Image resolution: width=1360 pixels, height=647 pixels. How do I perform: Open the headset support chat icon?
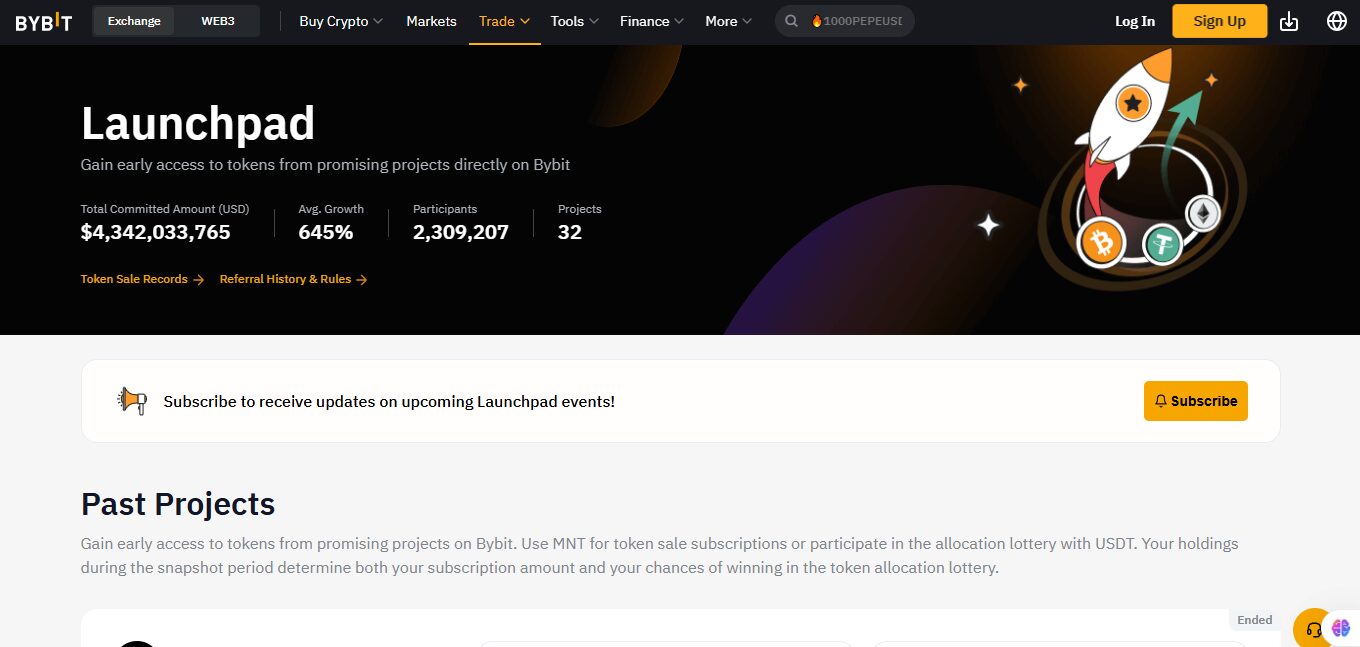[x=1314, y=629]
